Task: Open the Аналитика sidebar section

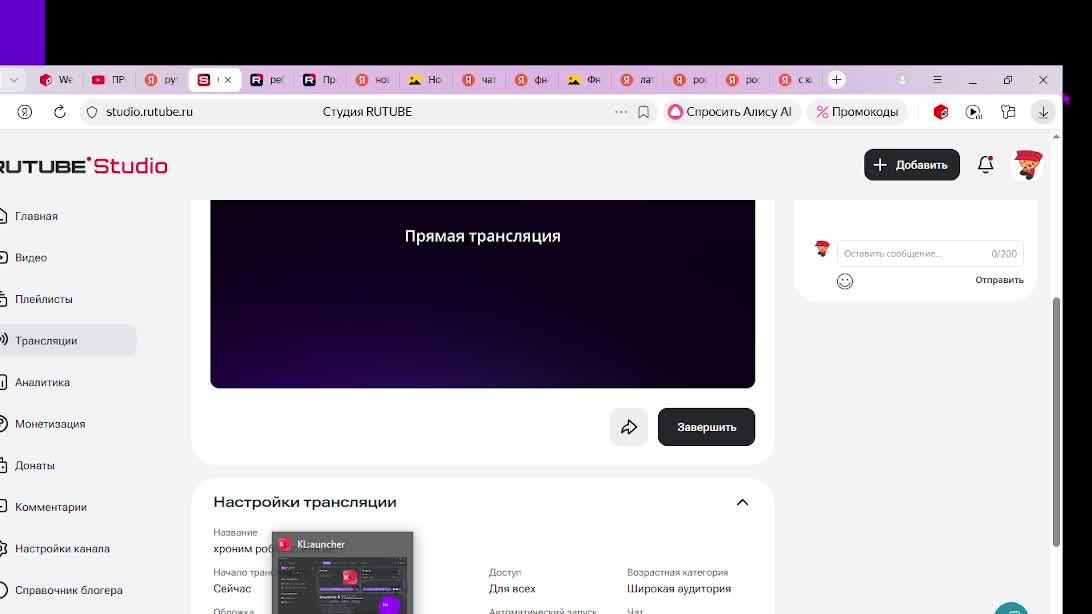Action: point(42,382)
